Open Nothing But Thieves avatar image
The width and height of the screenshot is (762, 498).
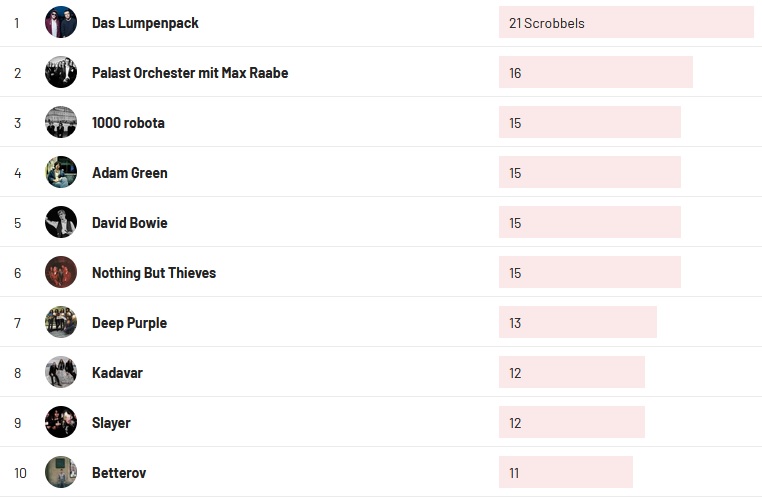(x=61, y=272)
